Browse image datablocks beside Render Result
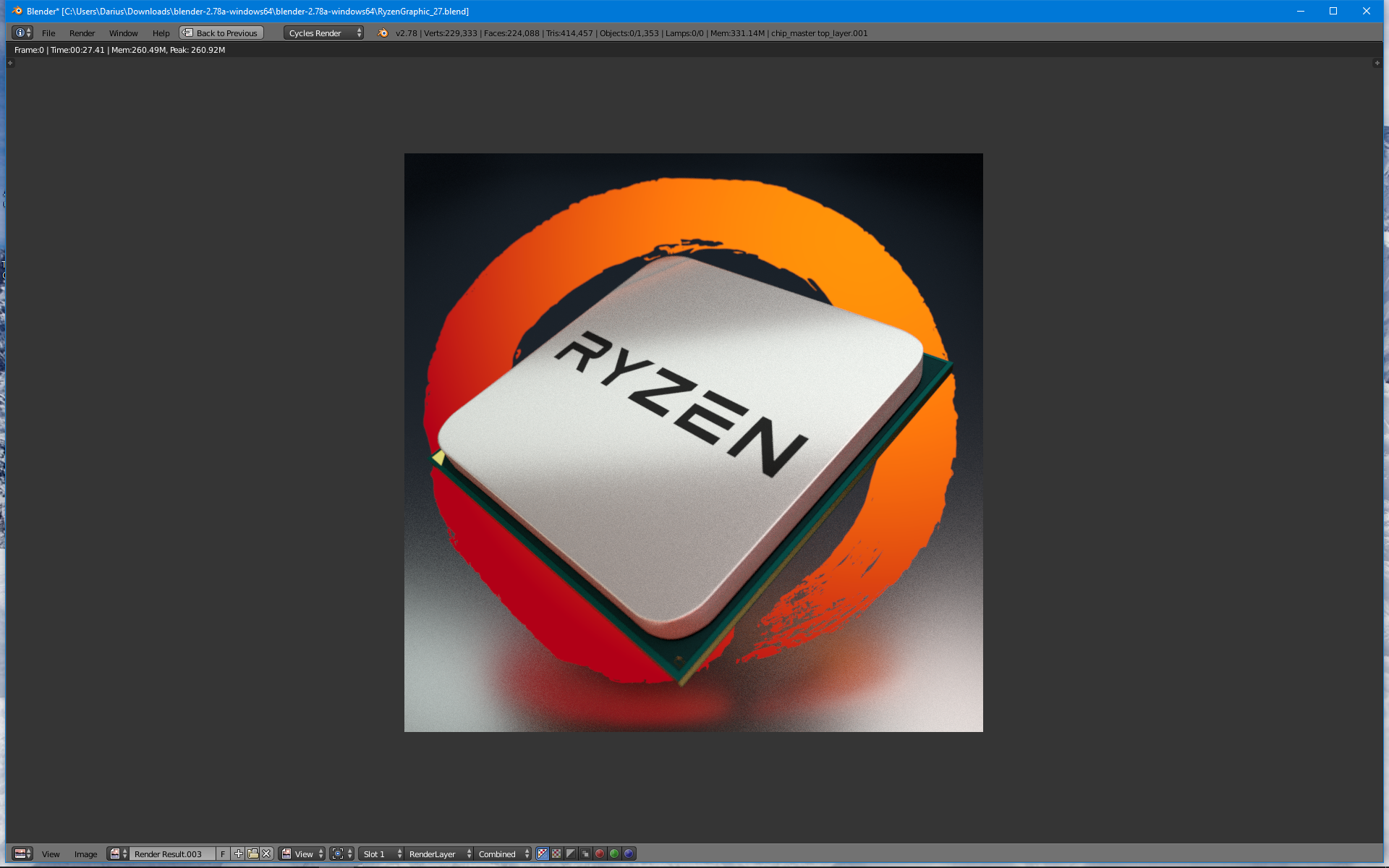Screen dimensions: 1389x868 point(118,854)
